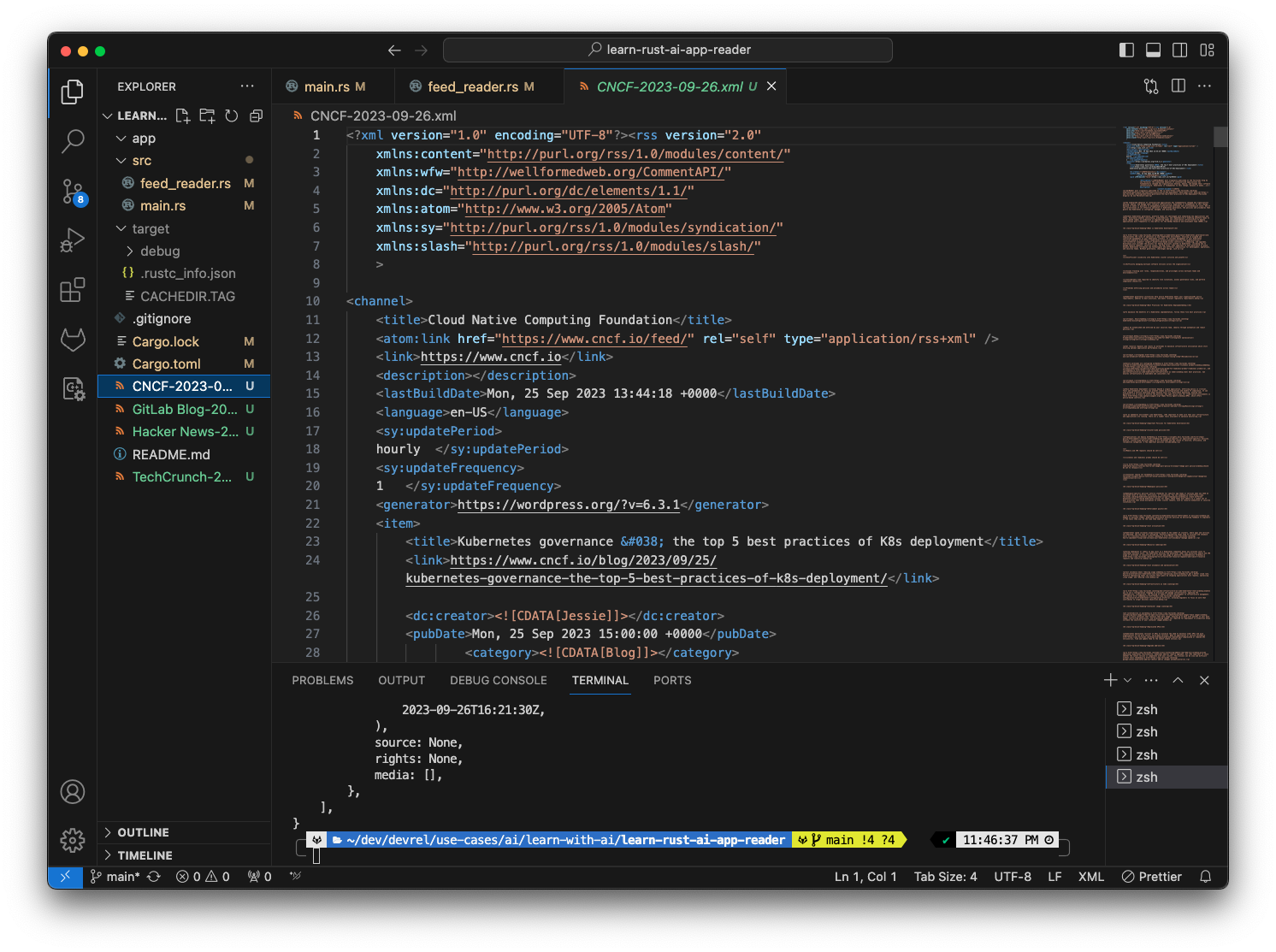Open the PROBLEMS panel tab
The height and width of the screenshot is (952, 1276).
(x=322, y=680)
